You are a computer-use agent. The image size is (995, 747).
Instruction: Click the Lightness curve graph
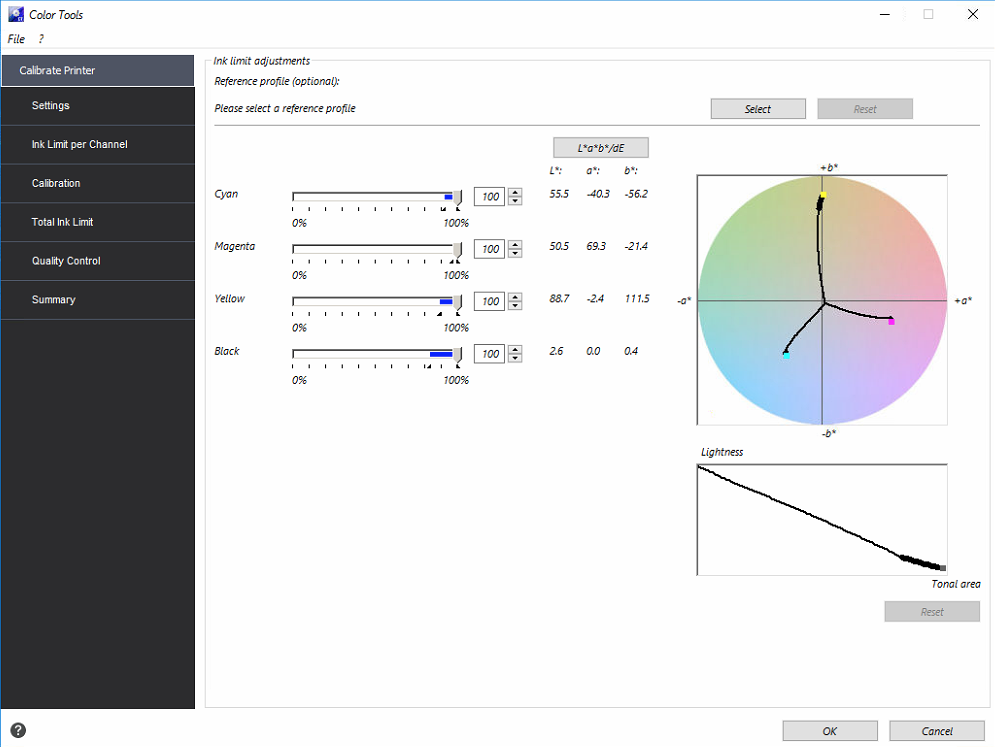point(822,520)
